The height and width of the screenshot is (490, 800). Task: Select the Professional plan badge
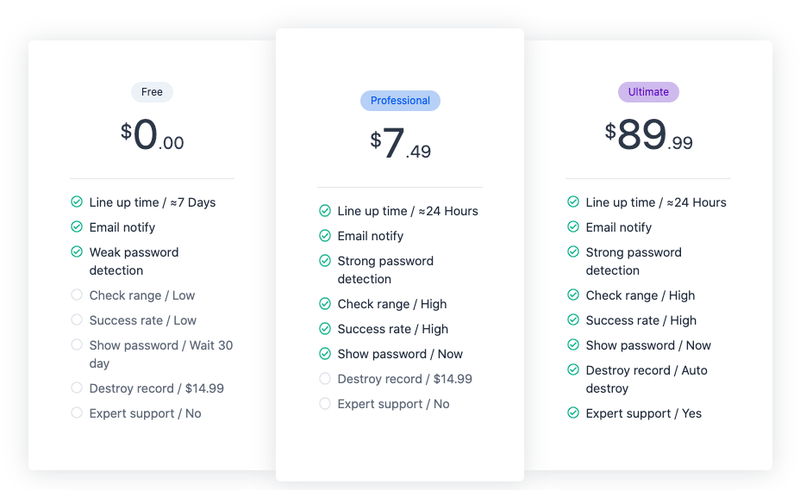coord(400,101)
